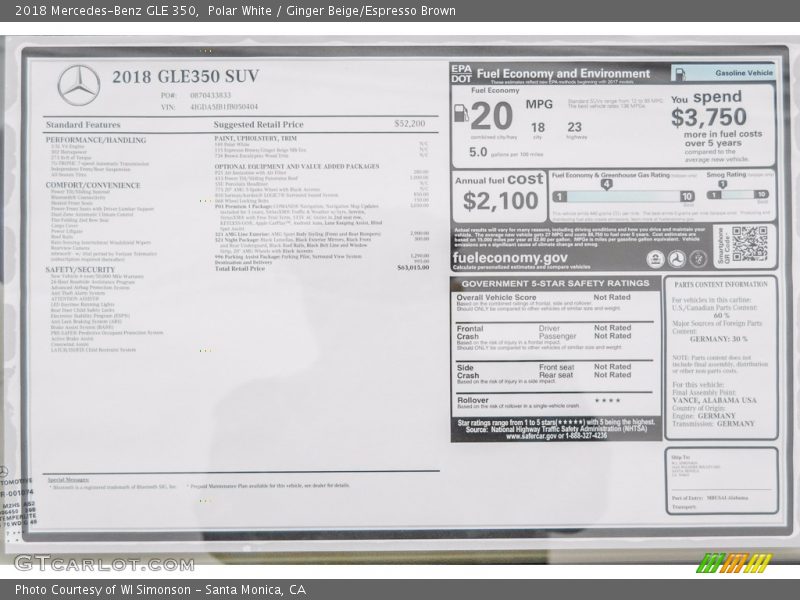Viewport: 800px width, 600px height.
Task: Click the Frontal Crash label
Action: coord(469,333)
